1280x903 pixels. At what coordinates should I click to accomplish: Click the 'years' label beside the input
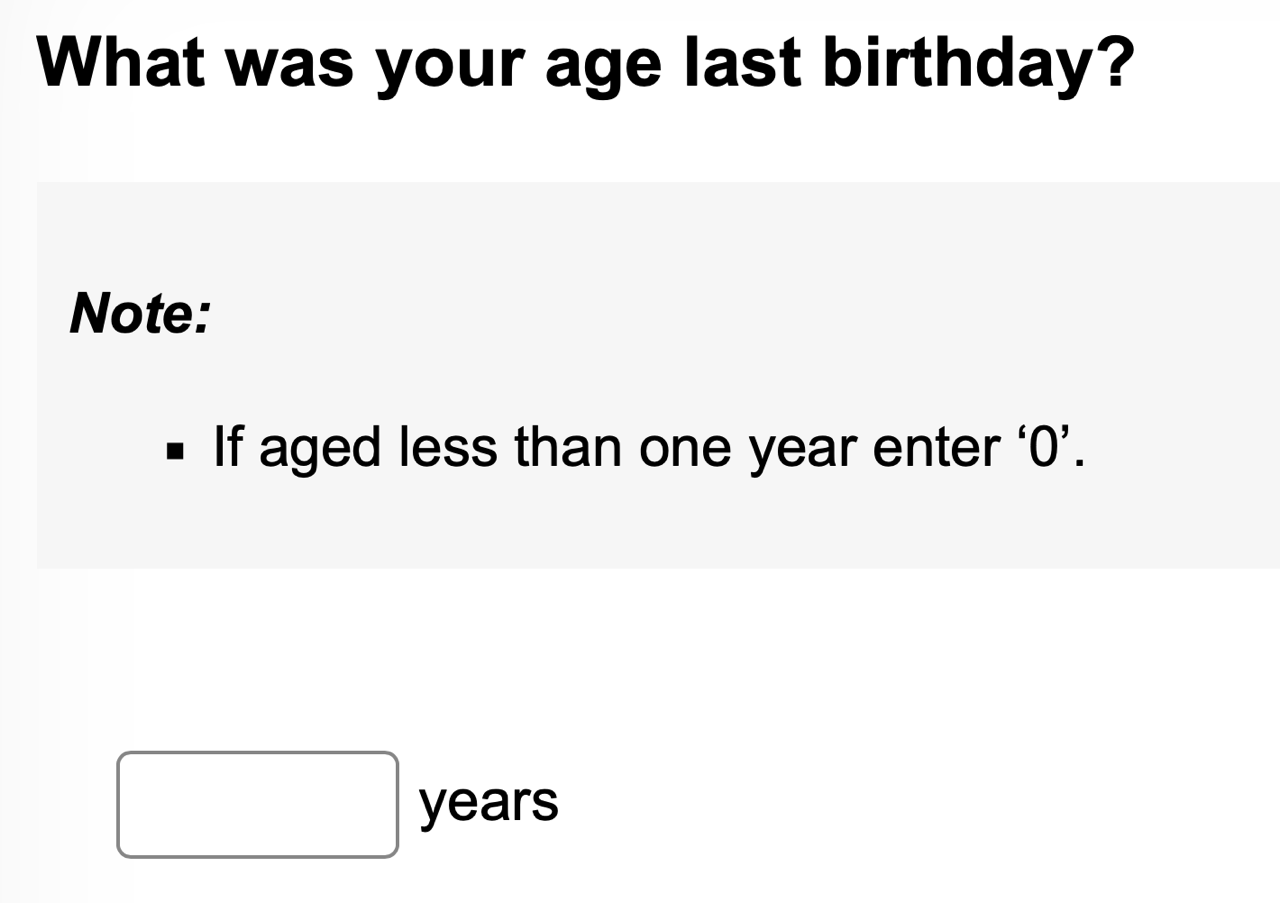point(489,802)
